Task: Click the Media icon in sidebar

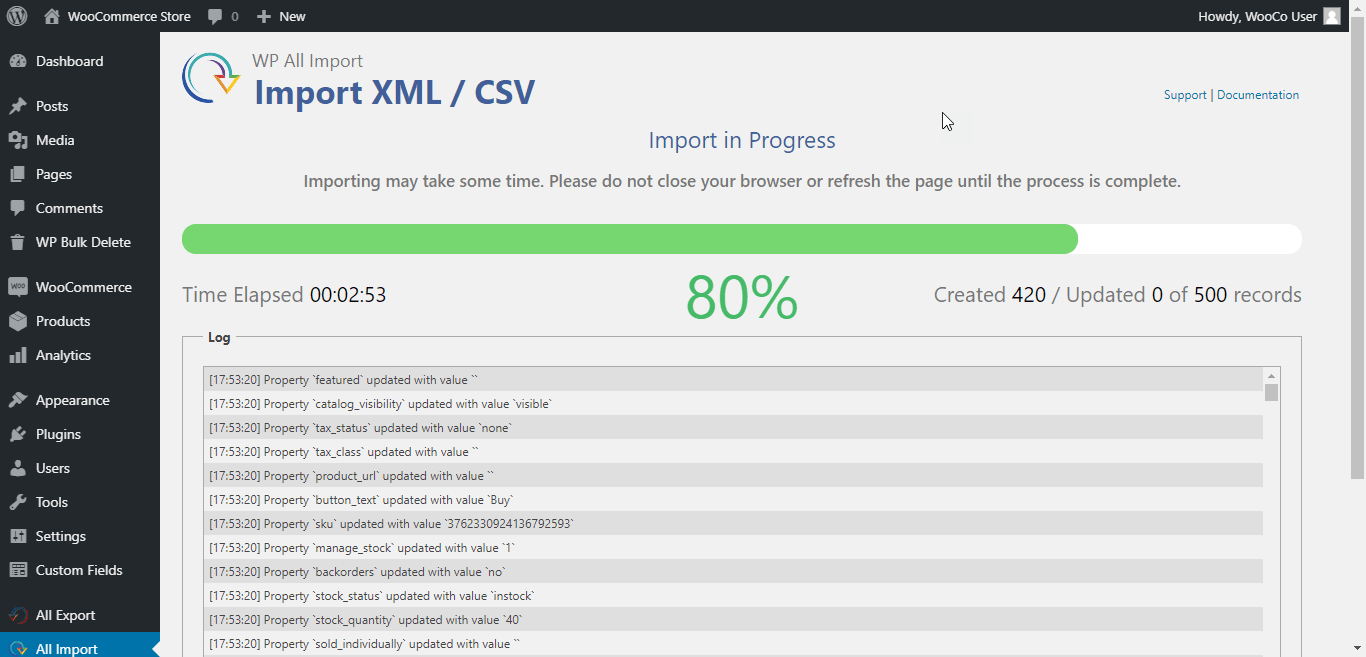Action: point(18,140)
